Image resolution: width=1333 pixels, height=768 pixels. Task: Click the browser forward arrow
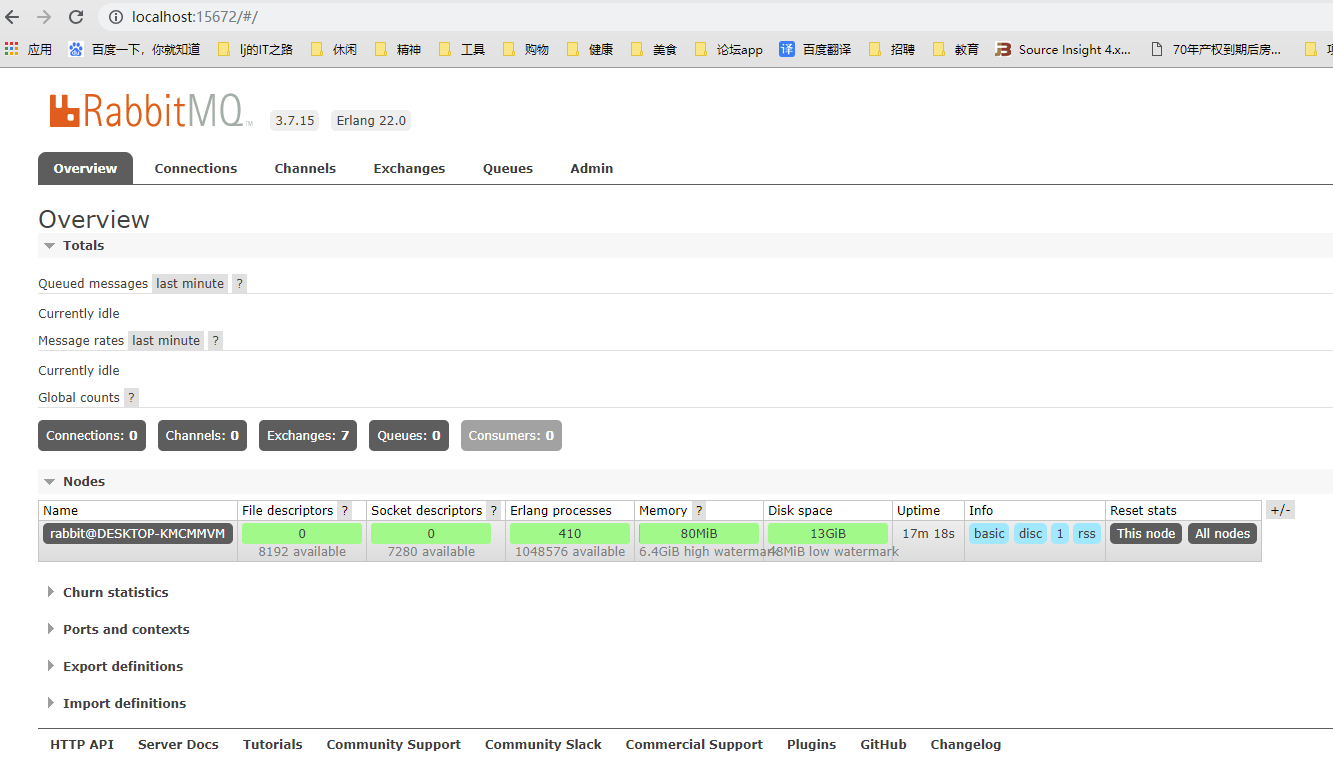tap(44, 17)
